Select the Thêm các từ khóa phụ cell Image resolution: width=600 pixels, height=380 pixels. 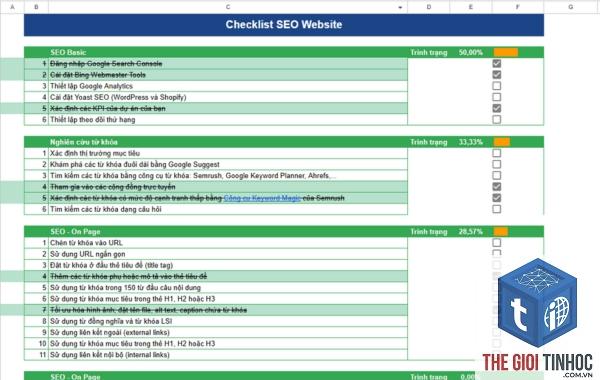(x=228, y=276)
